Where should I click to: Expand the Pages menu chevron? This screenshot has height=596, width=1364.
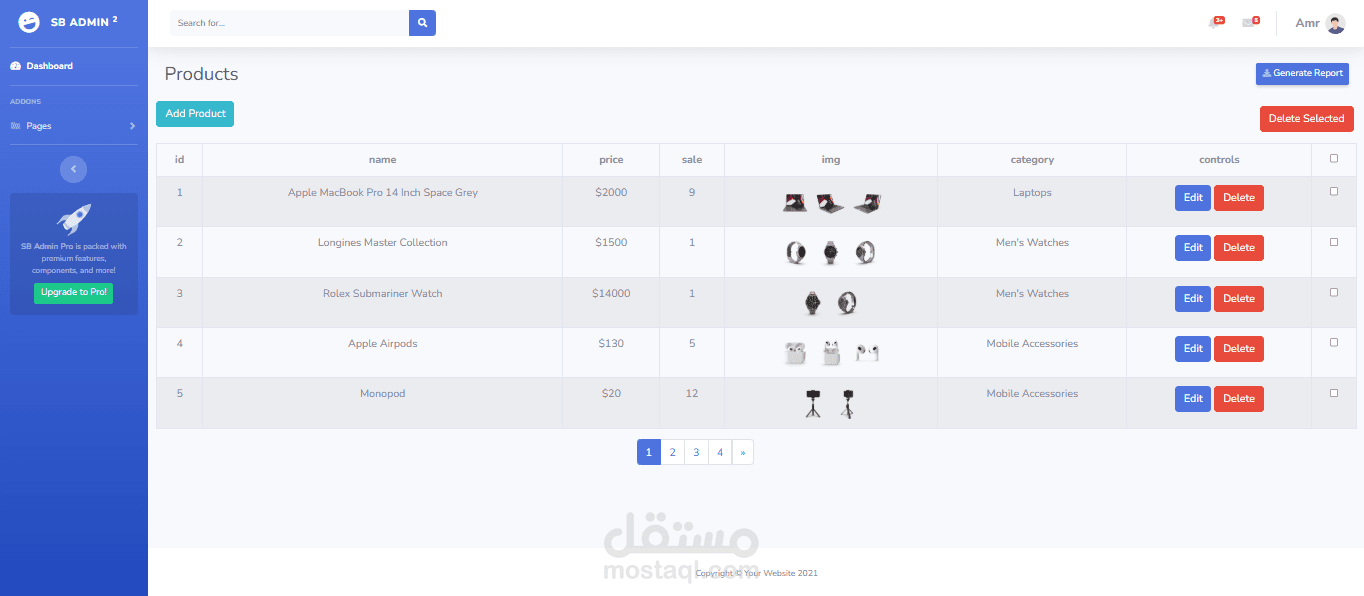tap(132, 126)
